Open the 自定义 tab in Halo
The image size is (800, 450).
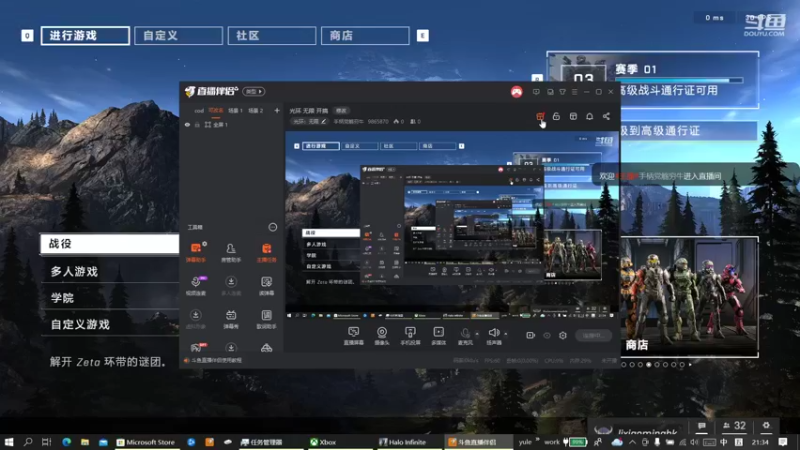click(x=179, y=36)
